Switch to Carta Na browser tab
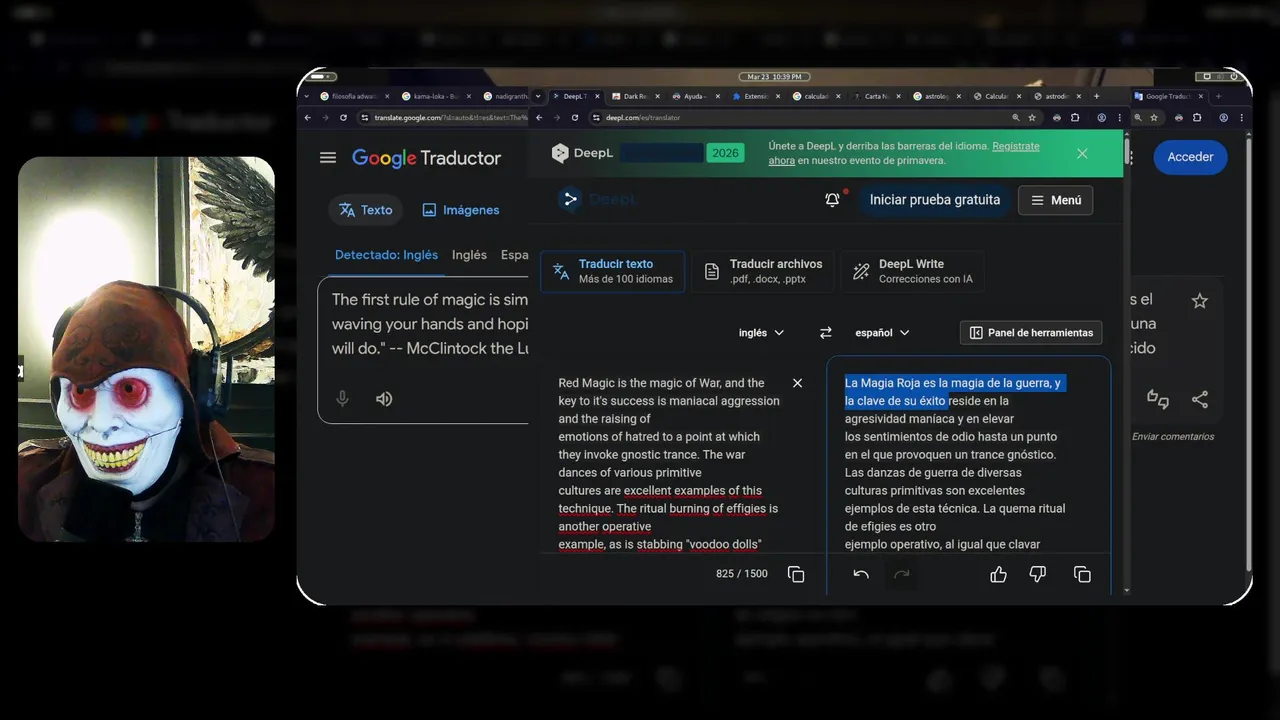The height and width of the screenshot is (720, 1280). pyautogui.click(x=876, y=96)
